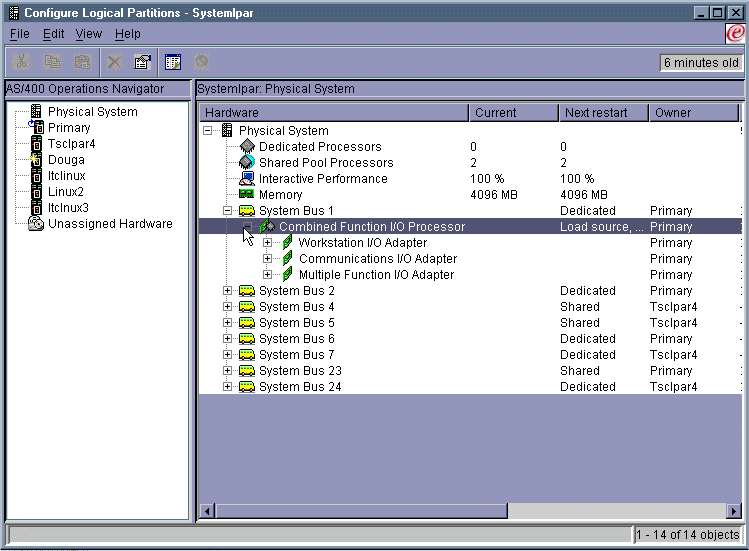This screenshot has height=551, width=749.
Task: Click Multiple Function I/O Adapter card icon
Action: pyautogui.click(x=288, y=275)
